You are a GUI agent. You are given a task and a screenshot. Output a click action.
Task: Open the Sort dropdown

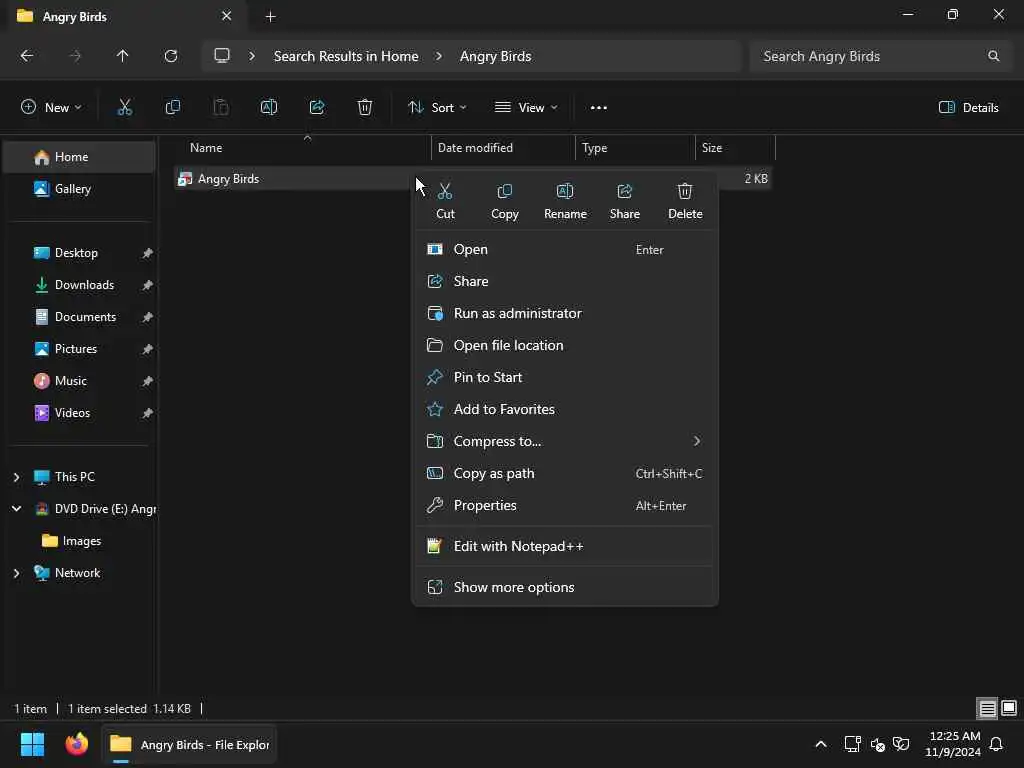pyautogui.click(x=437, y=108)
